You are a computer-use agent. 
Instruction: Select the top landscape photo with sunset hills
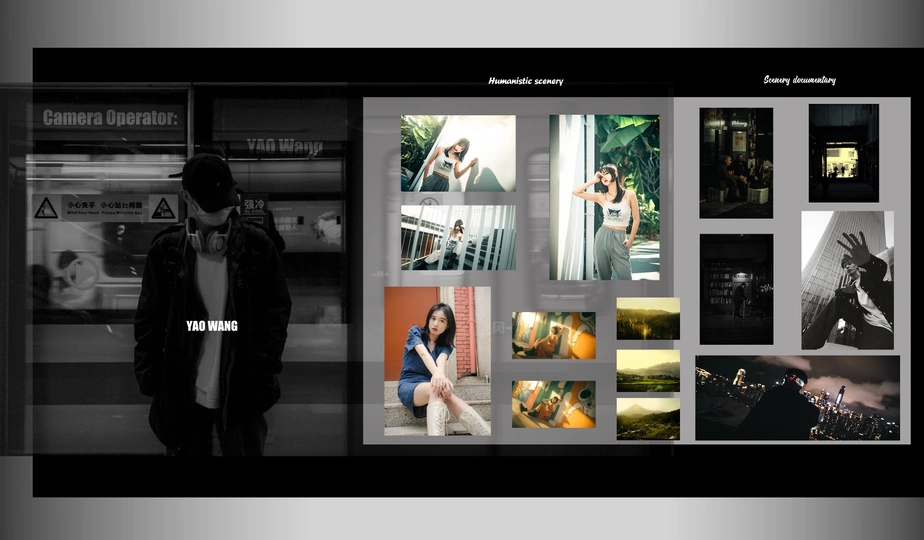pos(647,318)
